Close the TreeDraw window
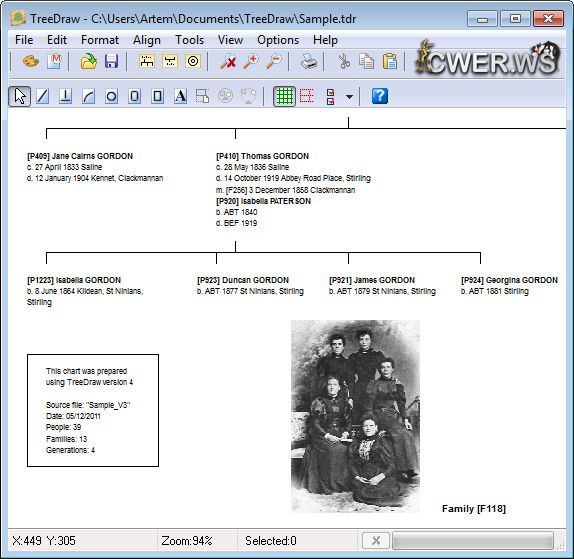574x559 pixels. (548, 18)
